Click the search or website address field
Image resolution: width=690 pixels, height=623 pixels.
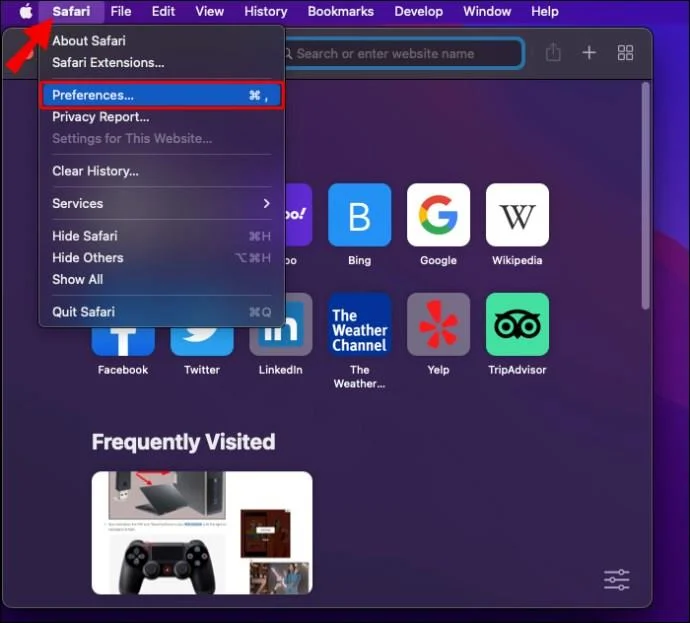coord(403,53)
